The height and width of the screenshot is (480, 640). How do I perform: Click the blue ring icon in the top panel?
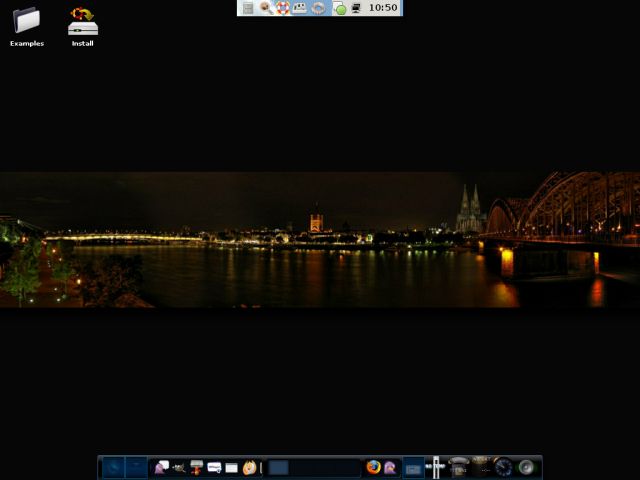(318, 8)
